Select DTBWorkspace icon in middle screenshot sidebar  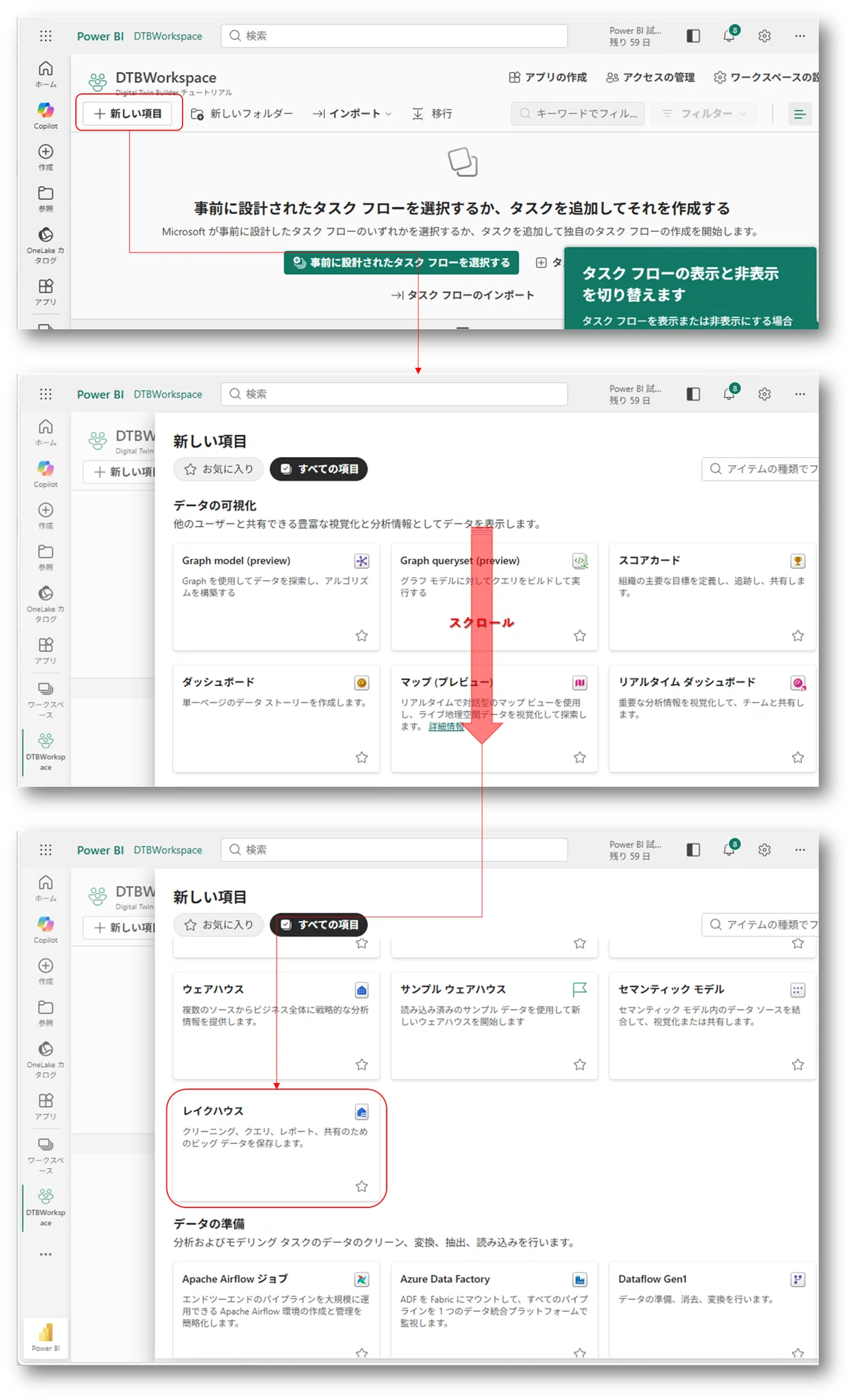tap(45, 740)
